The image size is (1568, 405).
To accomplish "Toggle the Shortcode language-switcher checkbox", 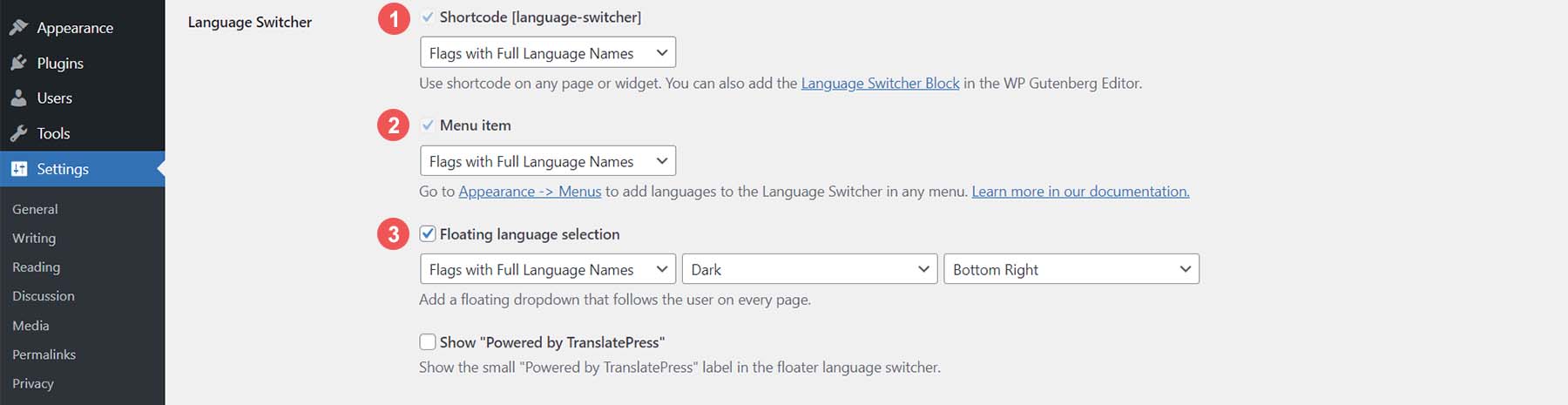I will coord(428,17).
